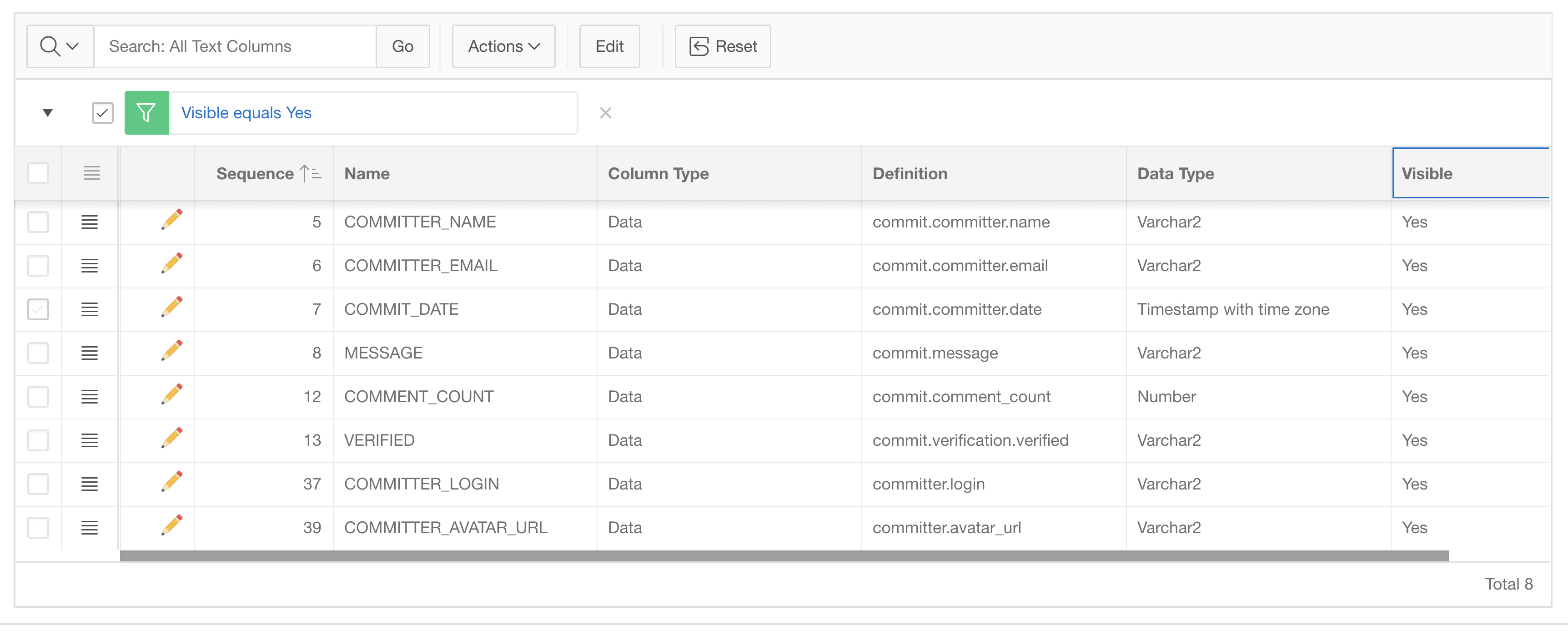Viewport: 1568px width, 636px height.
Task: Open the Actions dropdown menu
Action: click(x=503, y=46)
